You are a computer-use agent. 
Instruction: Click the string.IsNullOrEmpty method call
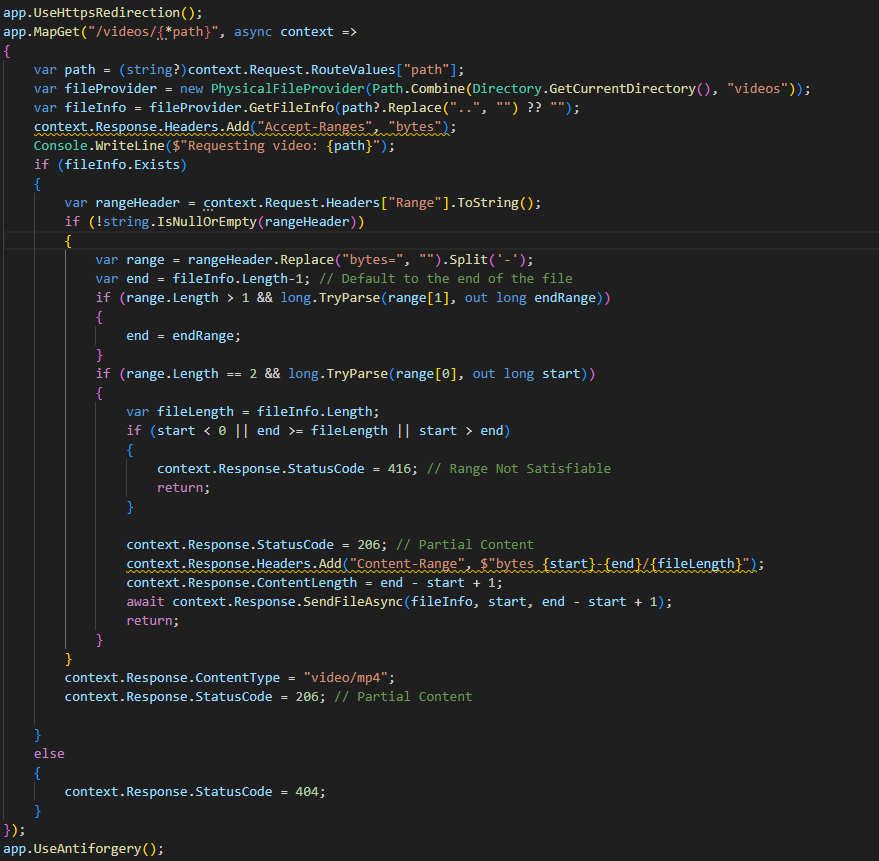tap(180, 222)
